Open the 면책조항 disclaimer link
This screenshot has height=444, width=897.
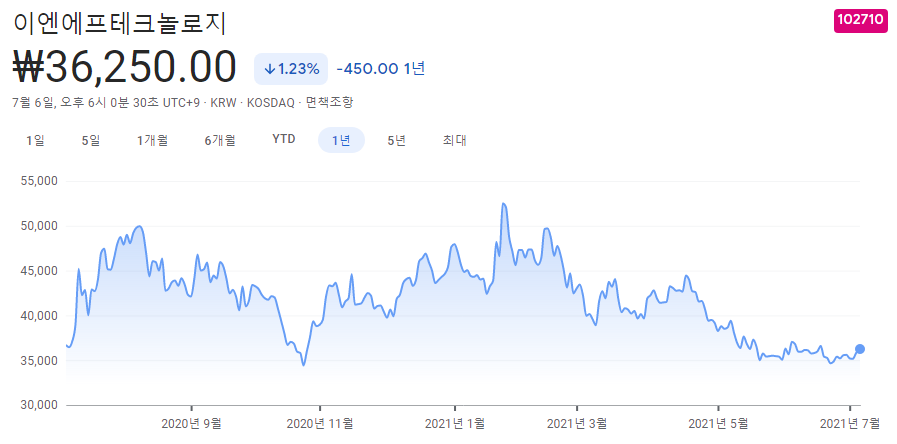(x=330, y=103)
